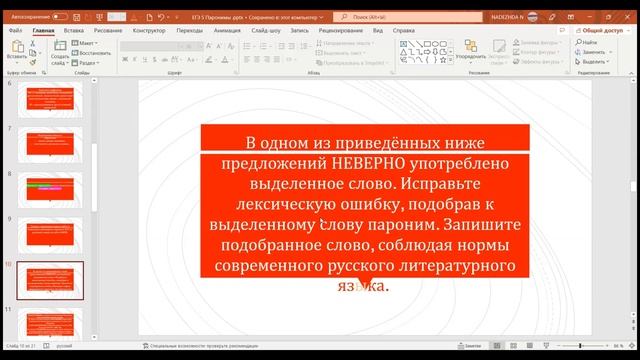Expand the Макет layout dropdown

tap(85, 43)
